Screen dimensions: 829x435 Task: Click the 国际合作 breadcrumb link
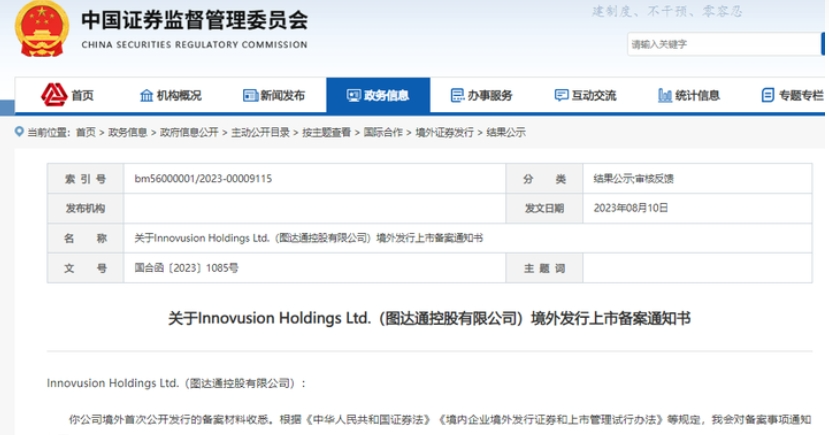383,132
